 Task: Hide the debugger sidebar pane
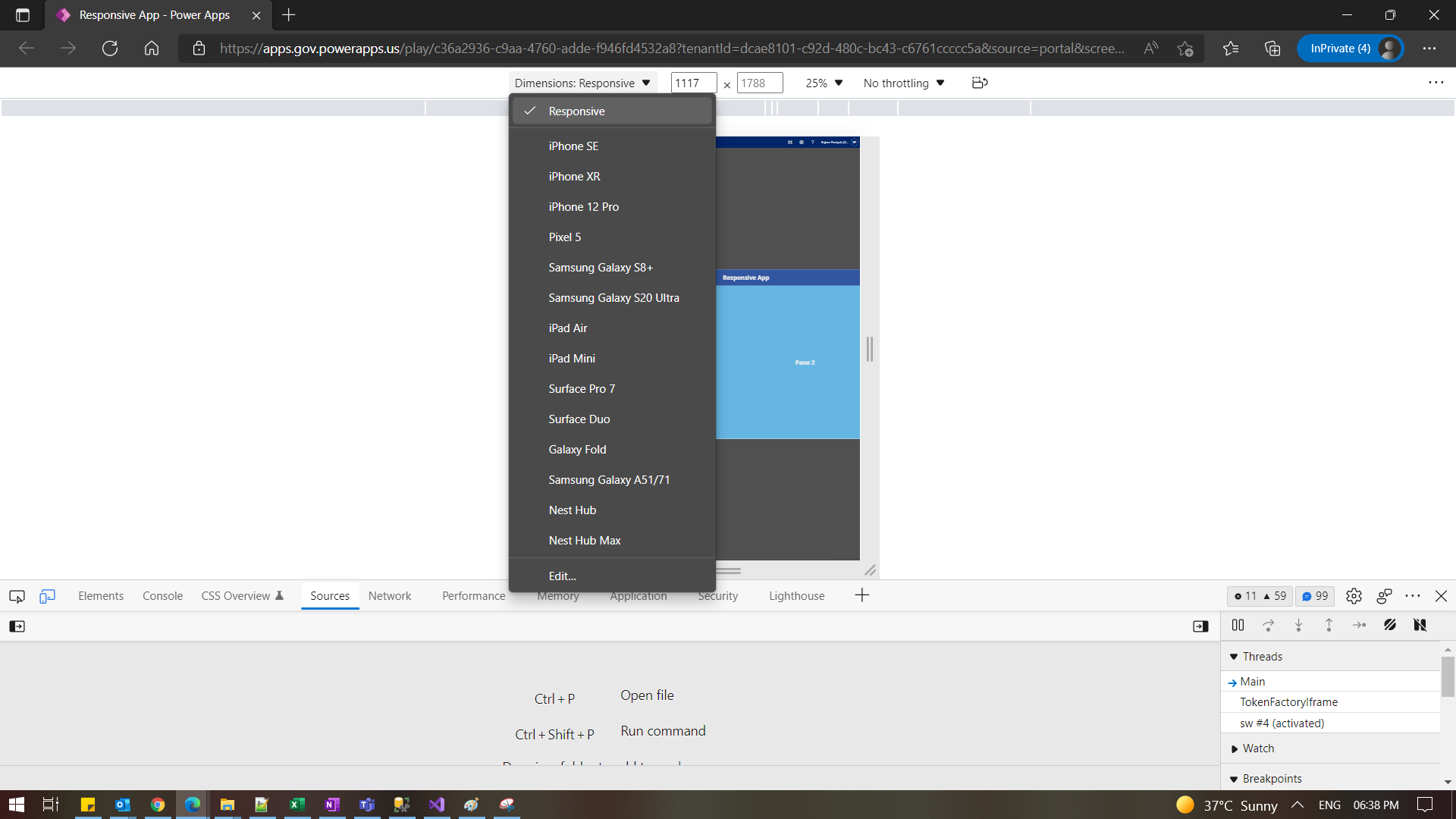pyautogui.click(x=1200, y=626)
